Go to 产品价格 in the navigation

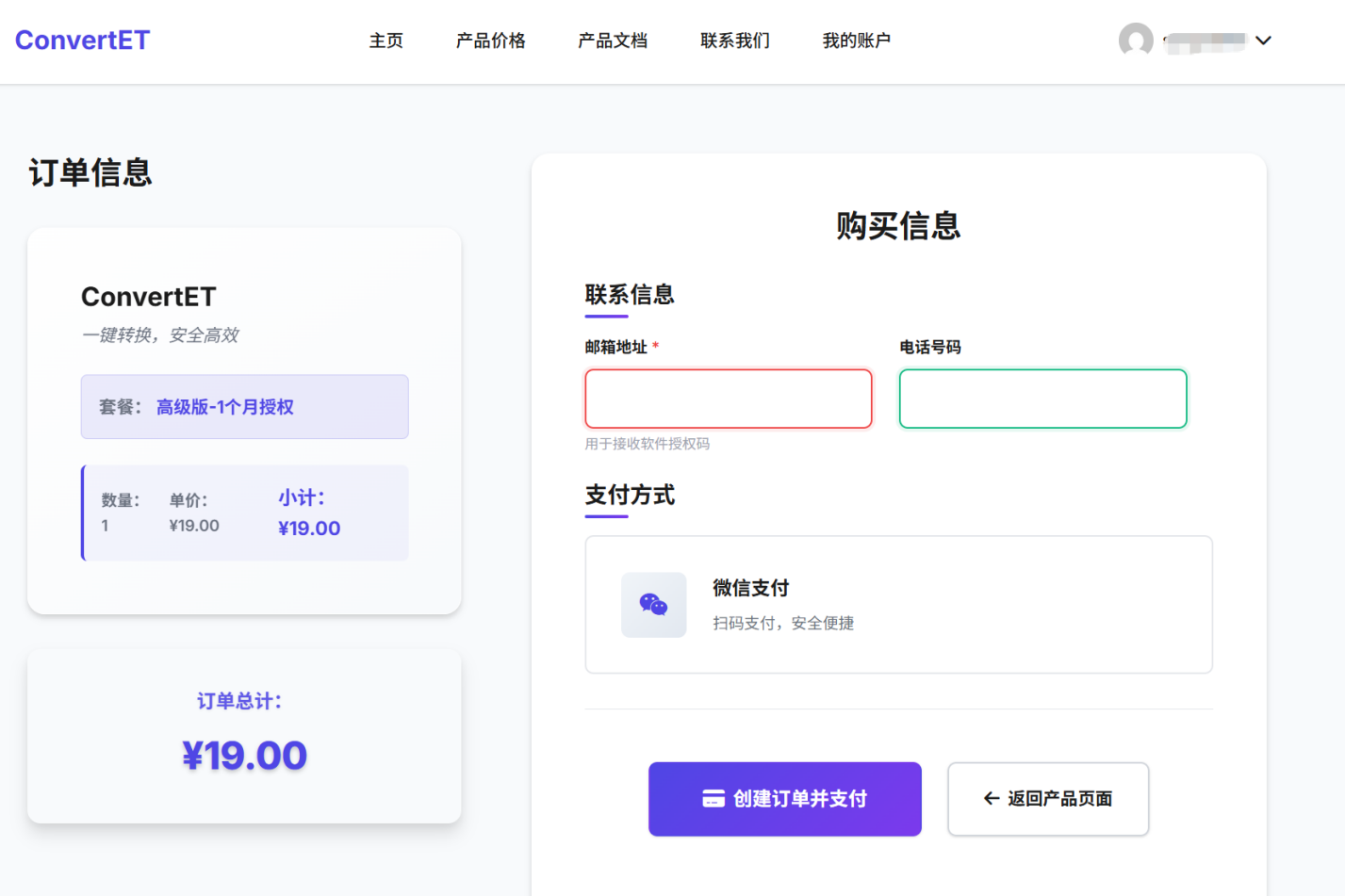coord(490,41)
